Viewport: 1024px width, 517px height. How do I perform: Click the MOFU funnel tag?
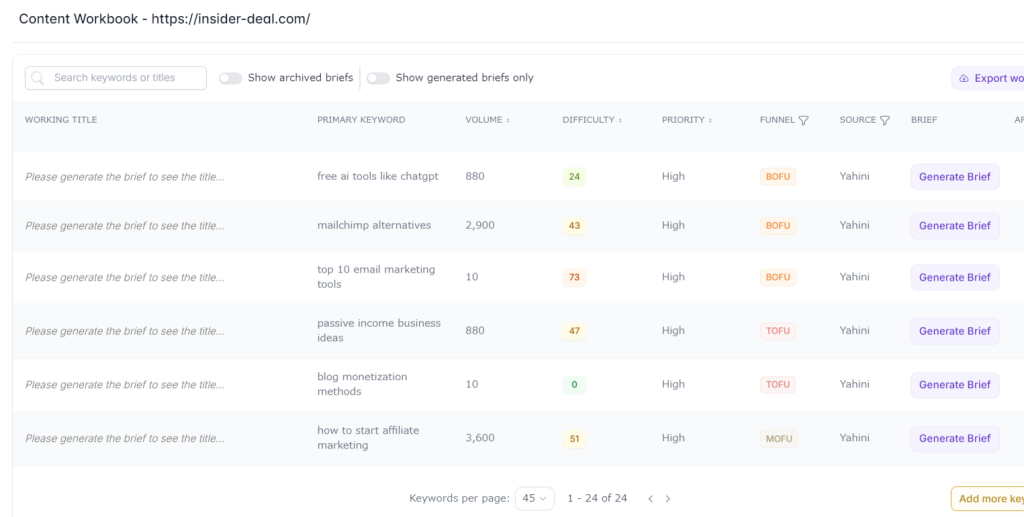[x=778, y=439]
